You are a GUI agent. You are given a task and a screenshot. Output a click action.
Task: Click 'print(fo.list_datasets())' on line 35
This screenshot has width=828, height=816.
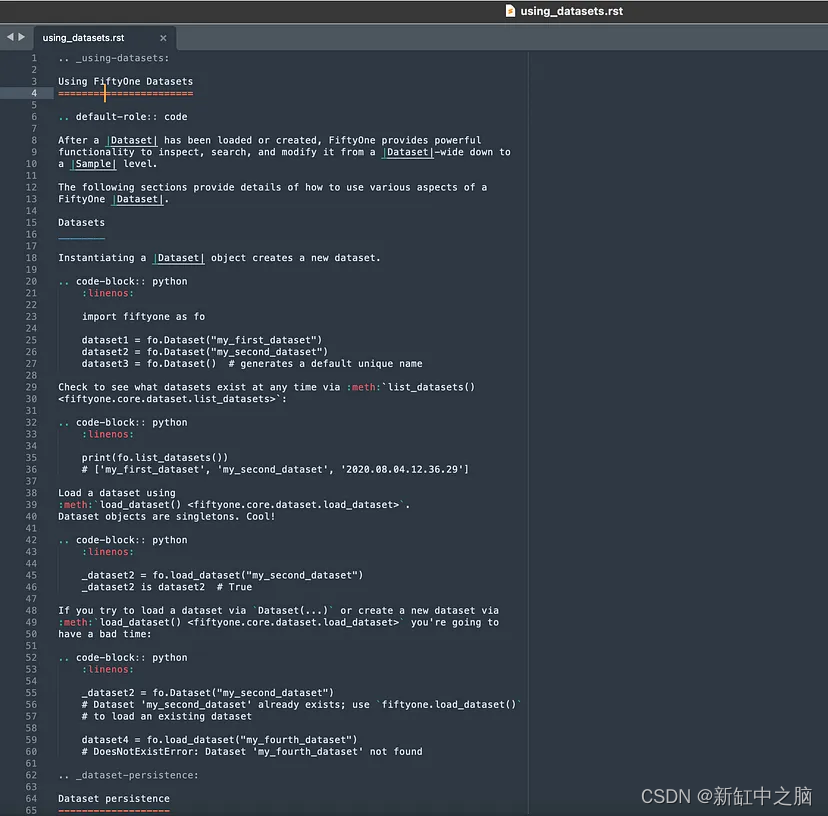coord(155,458)
